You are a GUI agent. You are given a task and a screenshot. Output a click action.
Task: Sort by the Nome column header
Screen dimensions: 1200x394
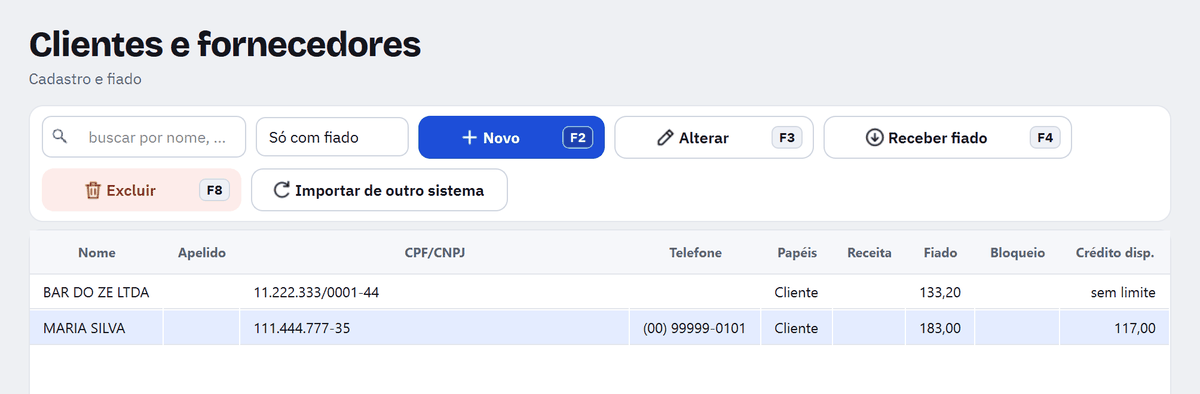pos(97,253)
